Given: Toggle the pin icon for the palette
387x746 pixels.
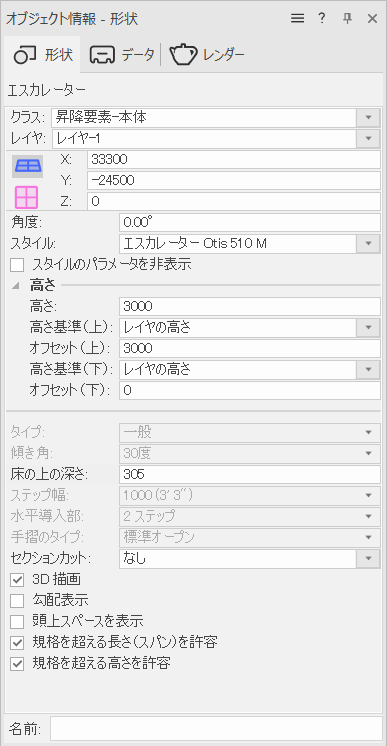Looking at the screenshot, I should [347, 19].
